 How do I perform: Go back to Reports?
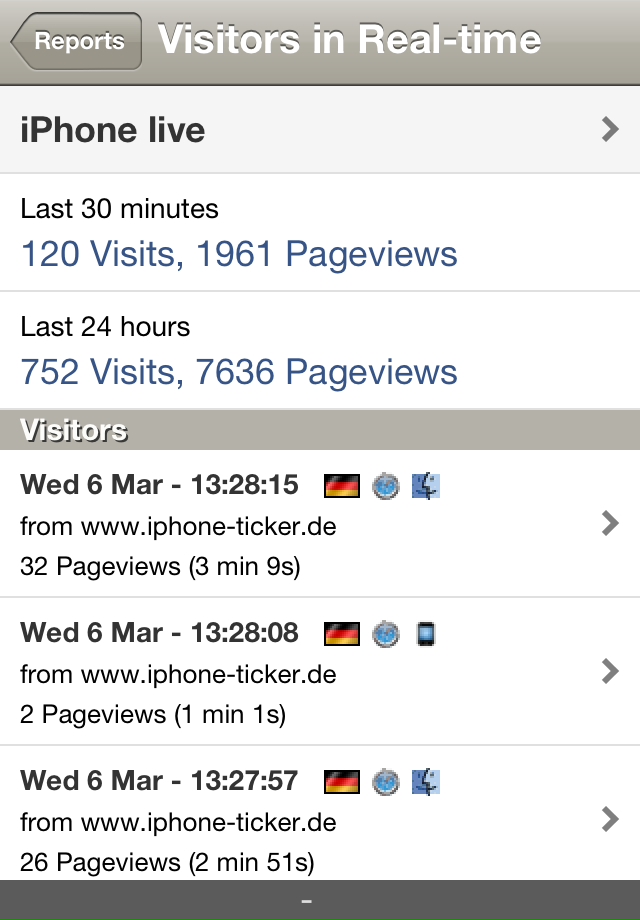(76, 41)
